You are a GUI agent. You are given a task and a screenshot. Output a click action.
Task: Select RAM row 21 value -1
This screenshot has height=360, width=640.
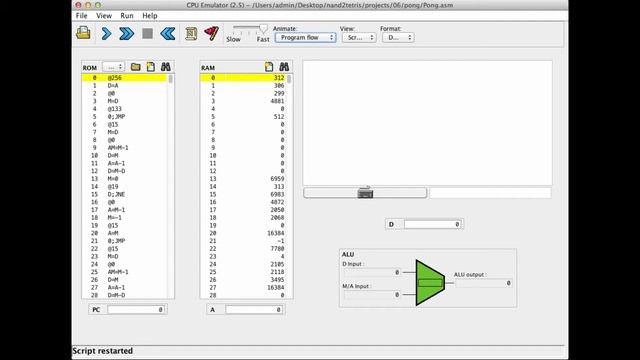click(x=243, y=240)
